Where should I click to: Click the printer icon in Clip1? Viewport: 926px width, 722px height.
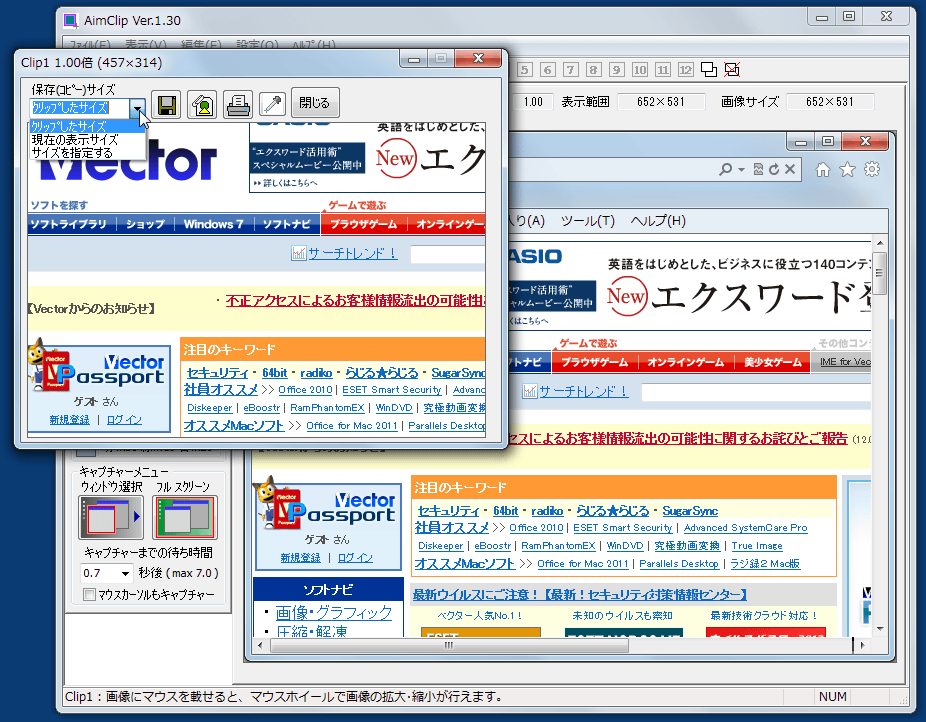click(x=238, y=104)
